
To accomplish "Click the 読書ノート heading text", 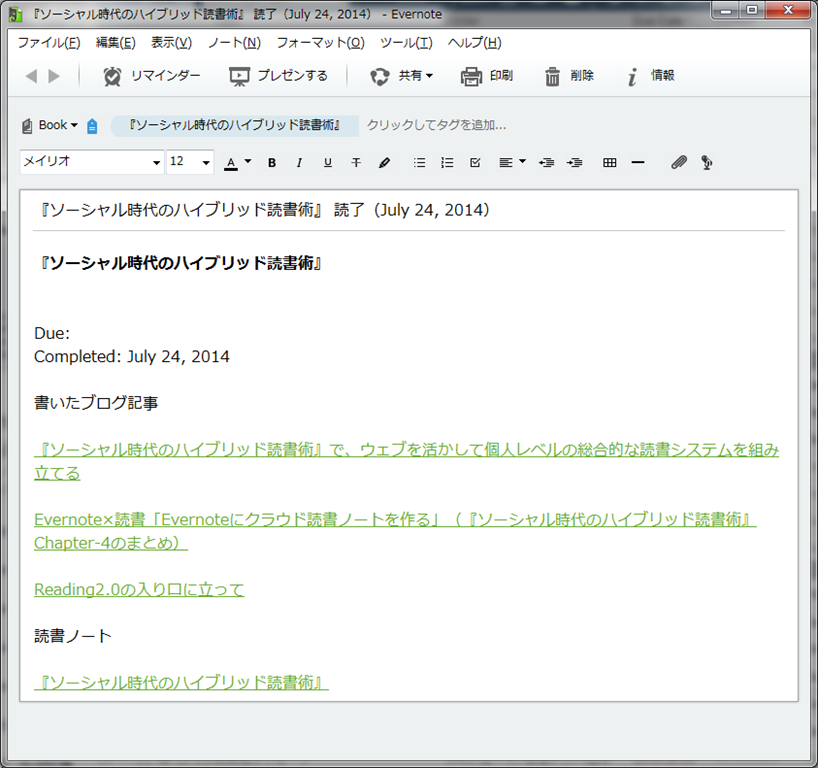I will tap(73, 636).
